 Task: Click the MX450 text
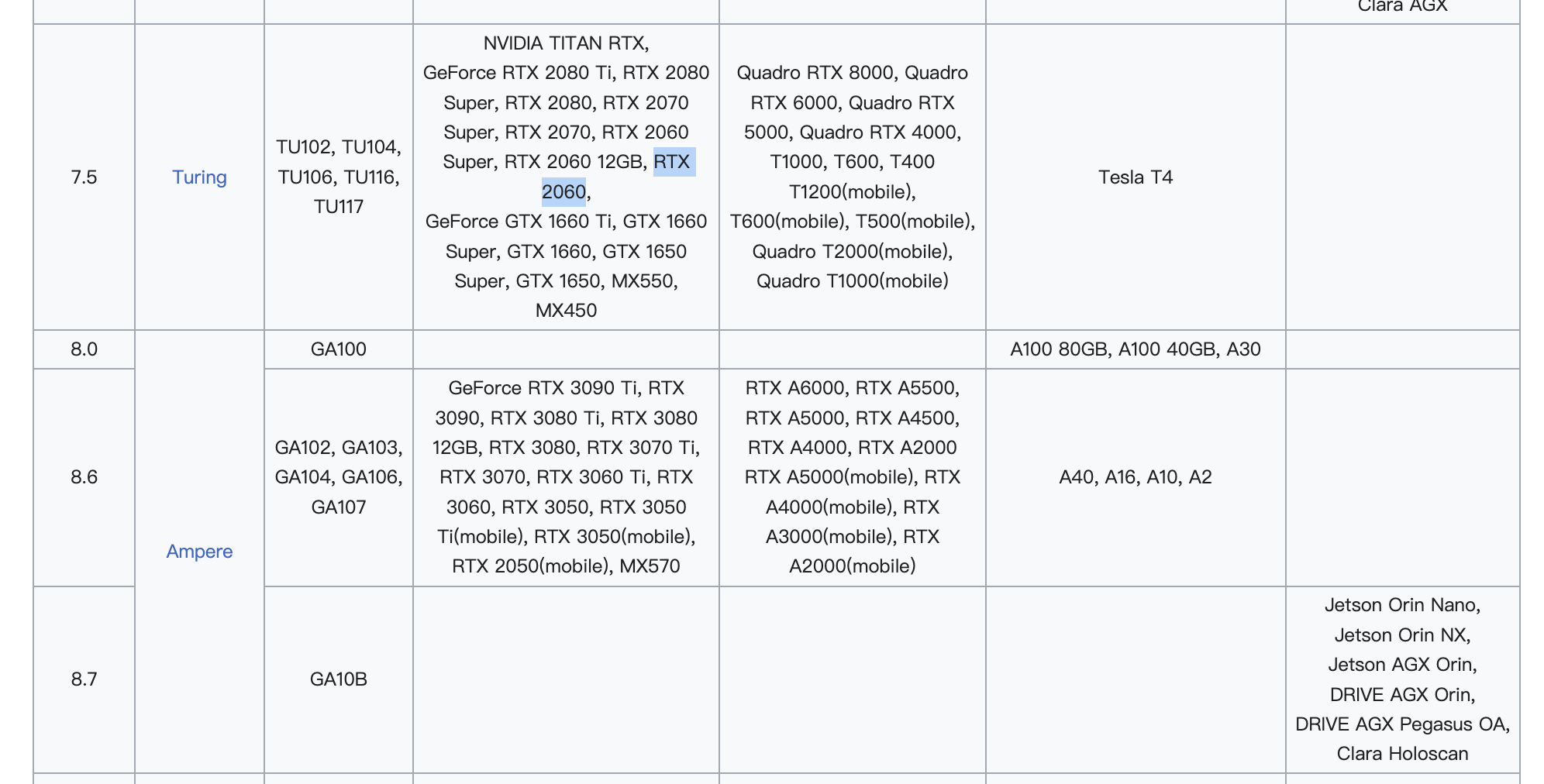coord(566,311)
